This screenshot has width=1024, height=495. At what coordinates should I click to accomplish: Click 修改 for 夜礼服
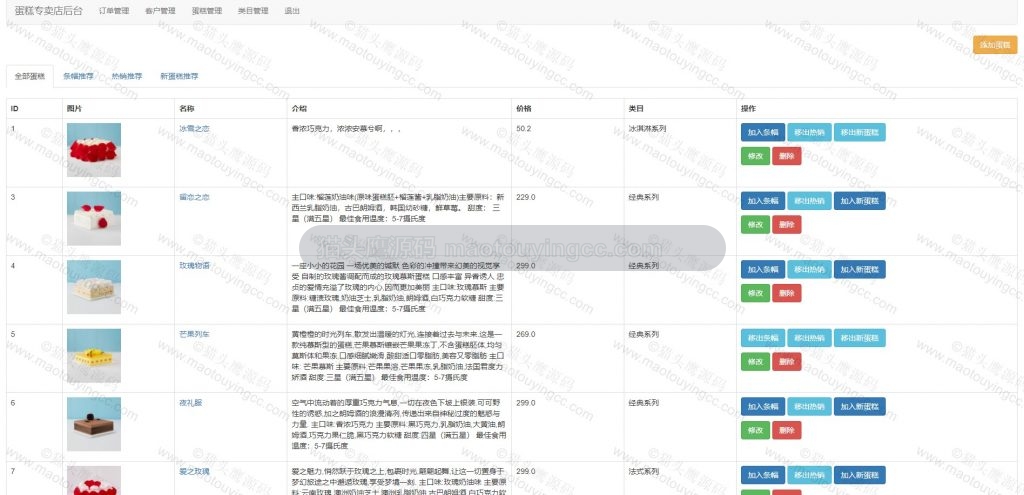coord(755,430)
